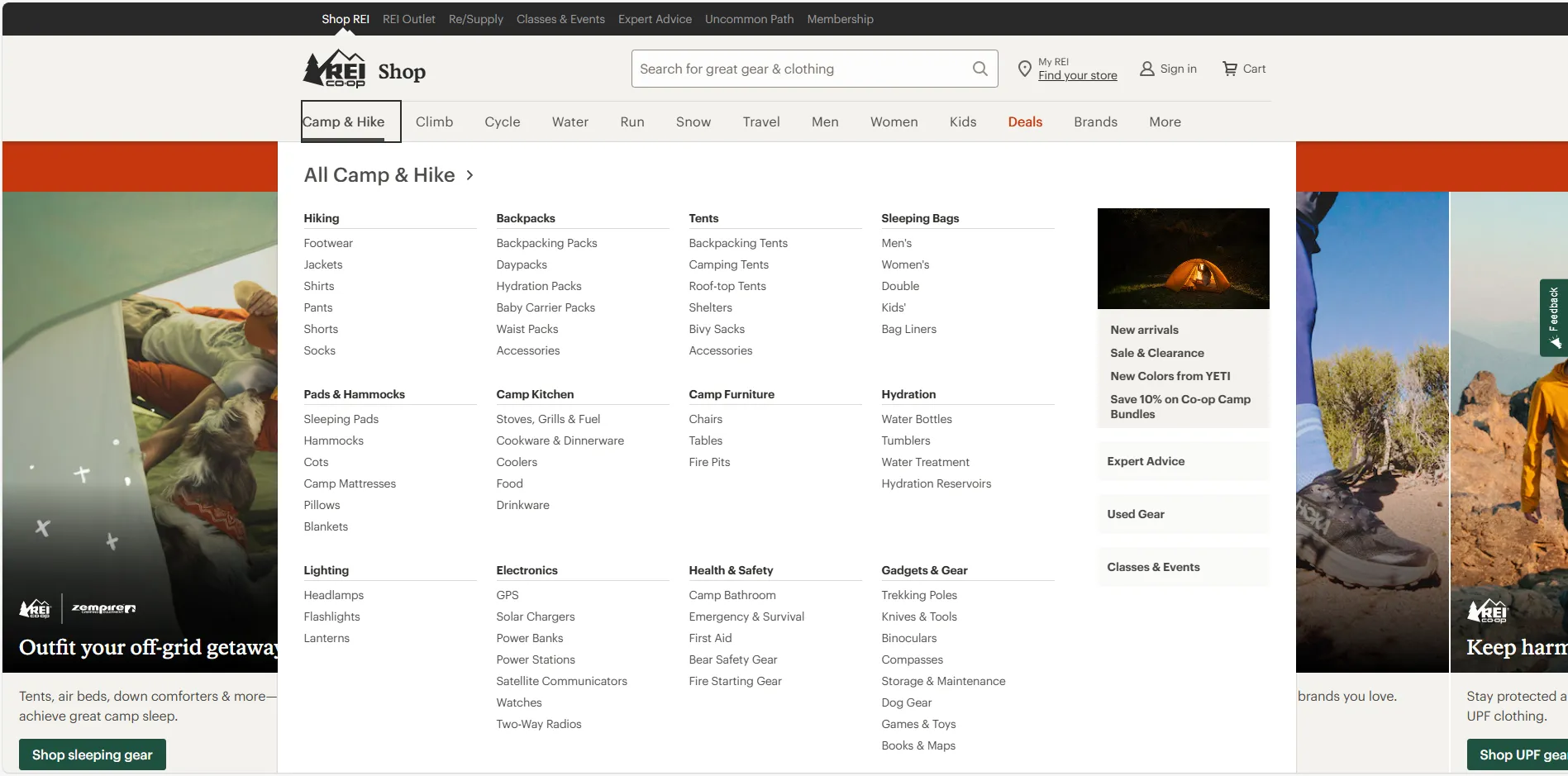Click the REI Co-op logo

coord(335,69)
